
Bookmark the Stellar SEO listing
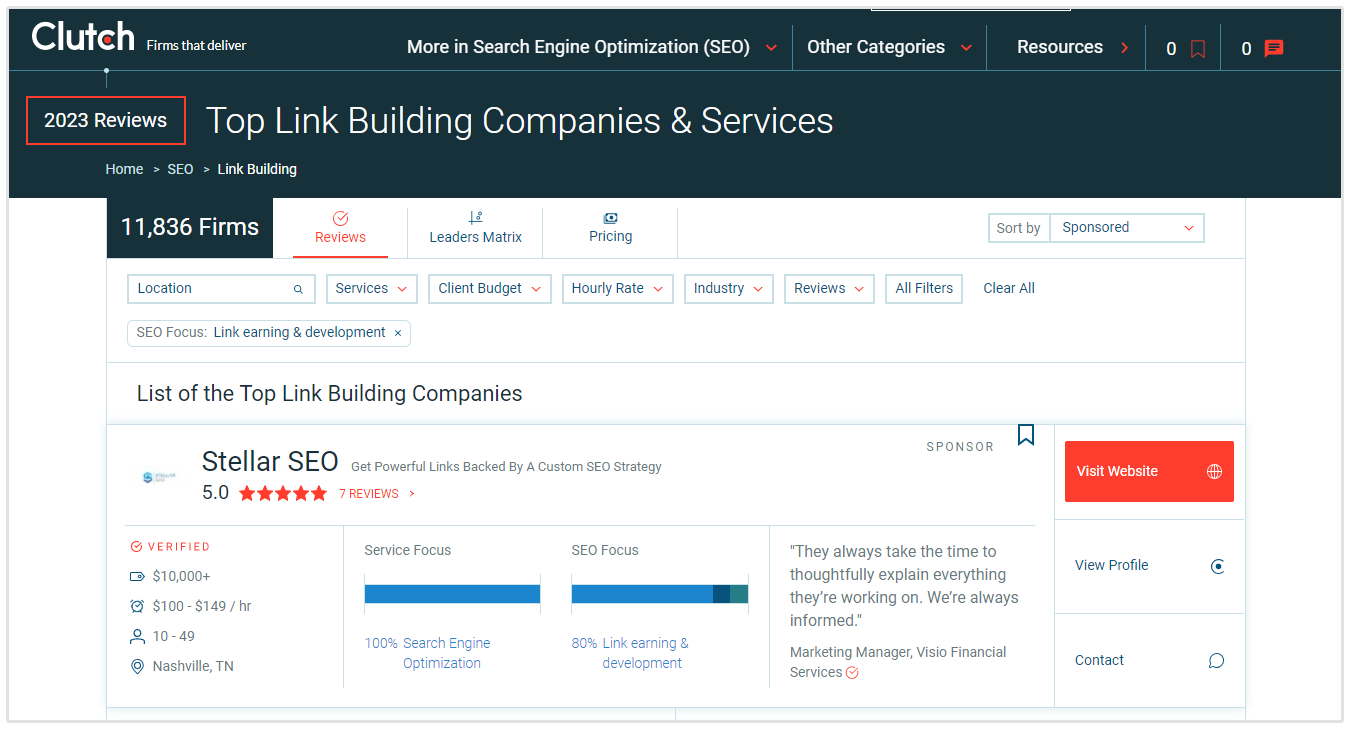tap(1025, 435)
